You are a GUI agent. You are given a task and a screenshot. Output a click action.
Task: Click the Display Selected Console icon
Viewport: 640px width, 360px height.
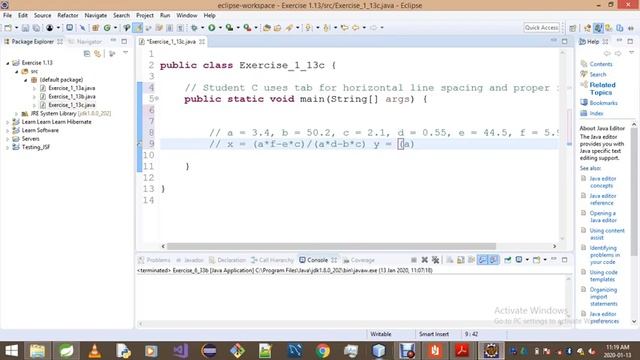click(518, 260)
